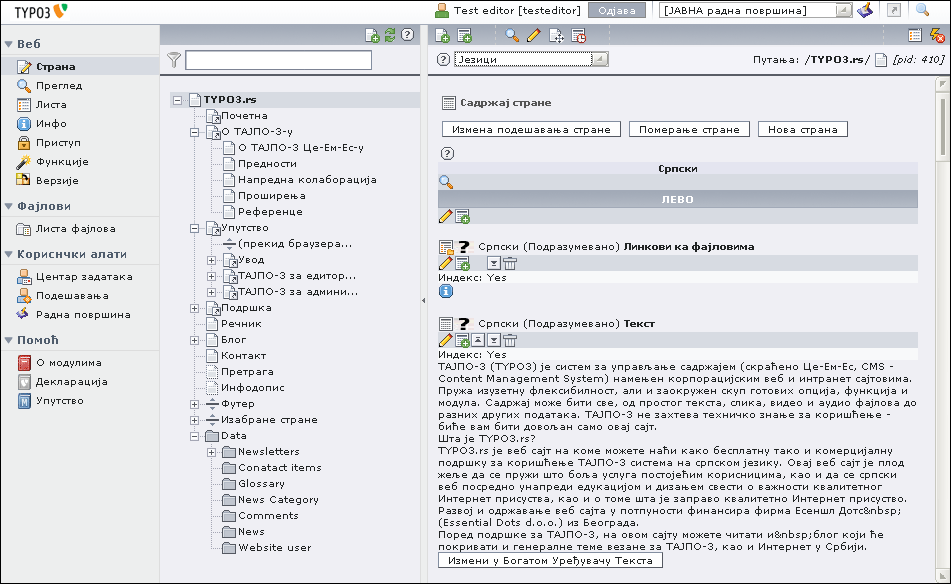Select Напредна колаборација page in tree
This screenshot has width=951, height=584.
click(x=307, y=180)
